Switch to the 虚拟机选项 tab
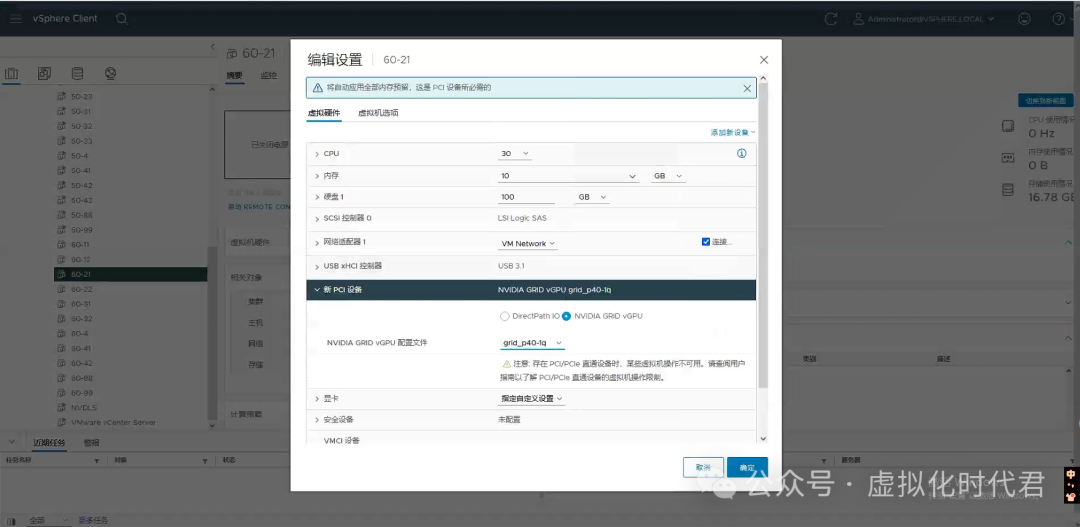The image size is (1080, 527). click(378, 112)
